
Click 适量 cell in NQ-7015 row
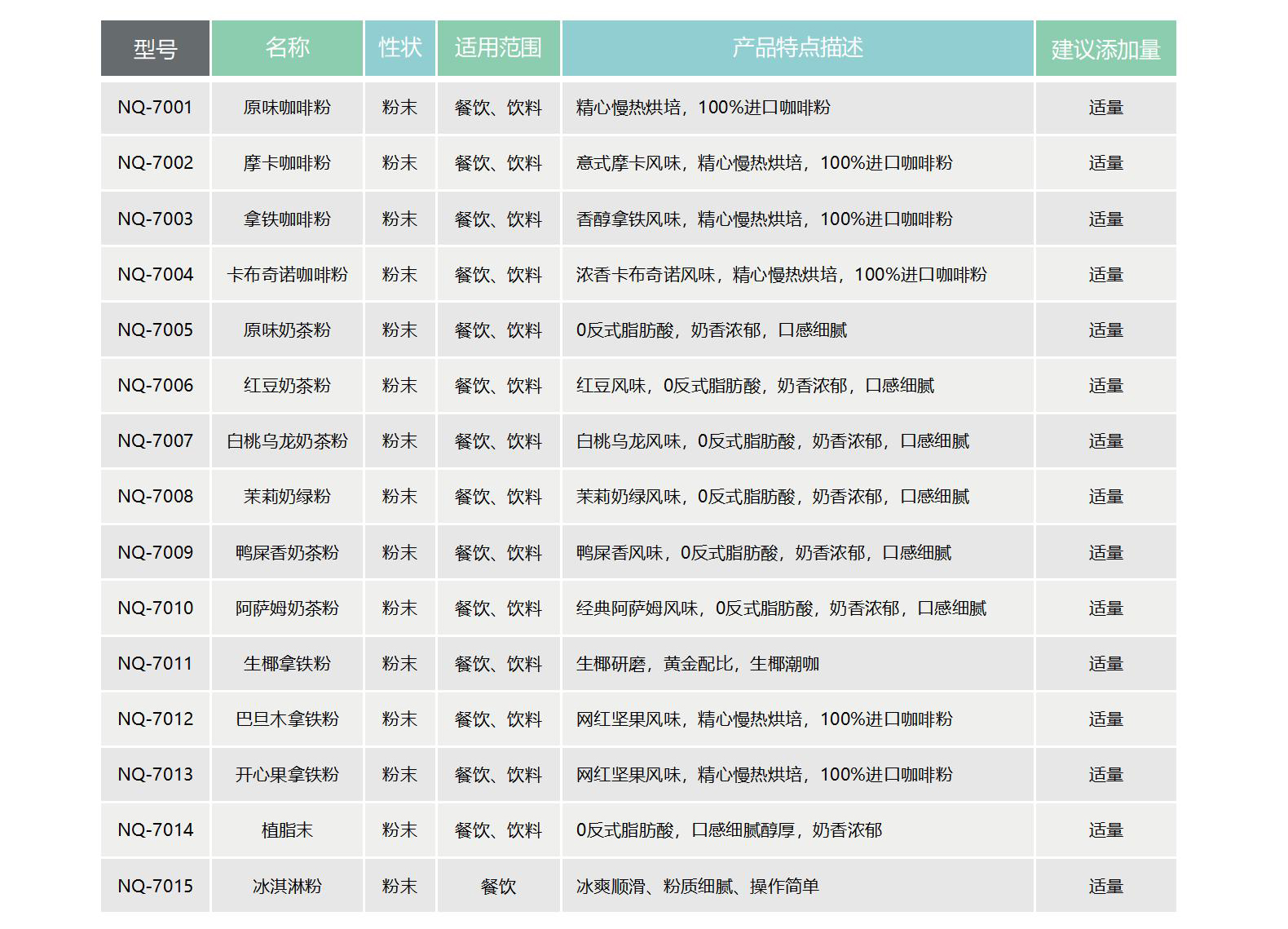pos(1105,886)
